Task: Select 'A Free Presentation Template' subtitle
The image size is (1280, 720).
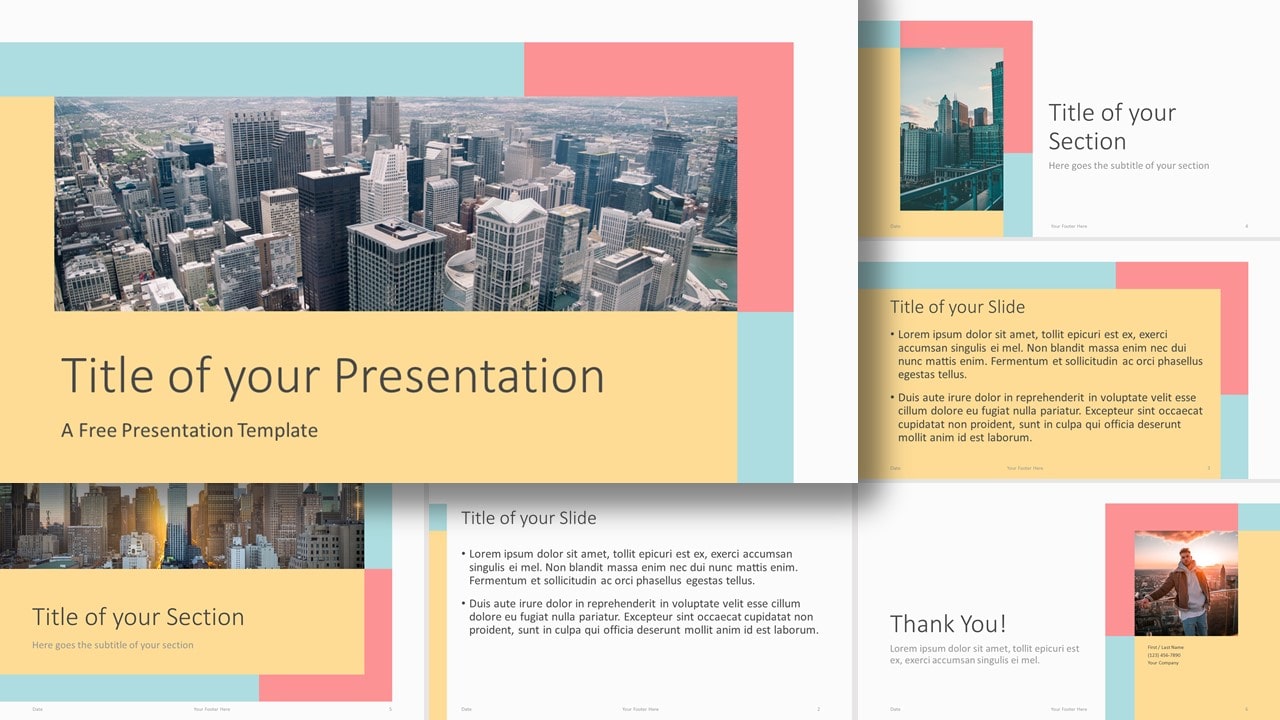Action: 190,430
